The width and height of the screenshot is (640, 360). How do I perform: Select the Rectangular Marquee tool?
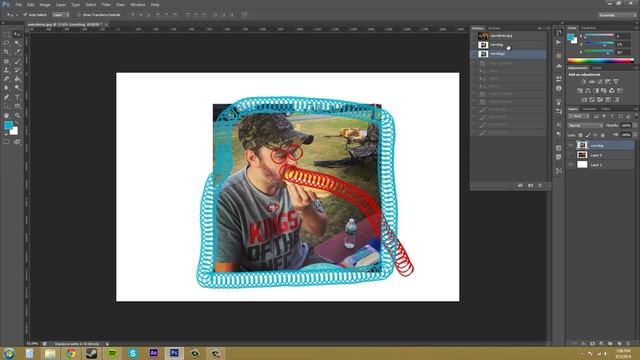pyautogui.click(x=6, y=35)
